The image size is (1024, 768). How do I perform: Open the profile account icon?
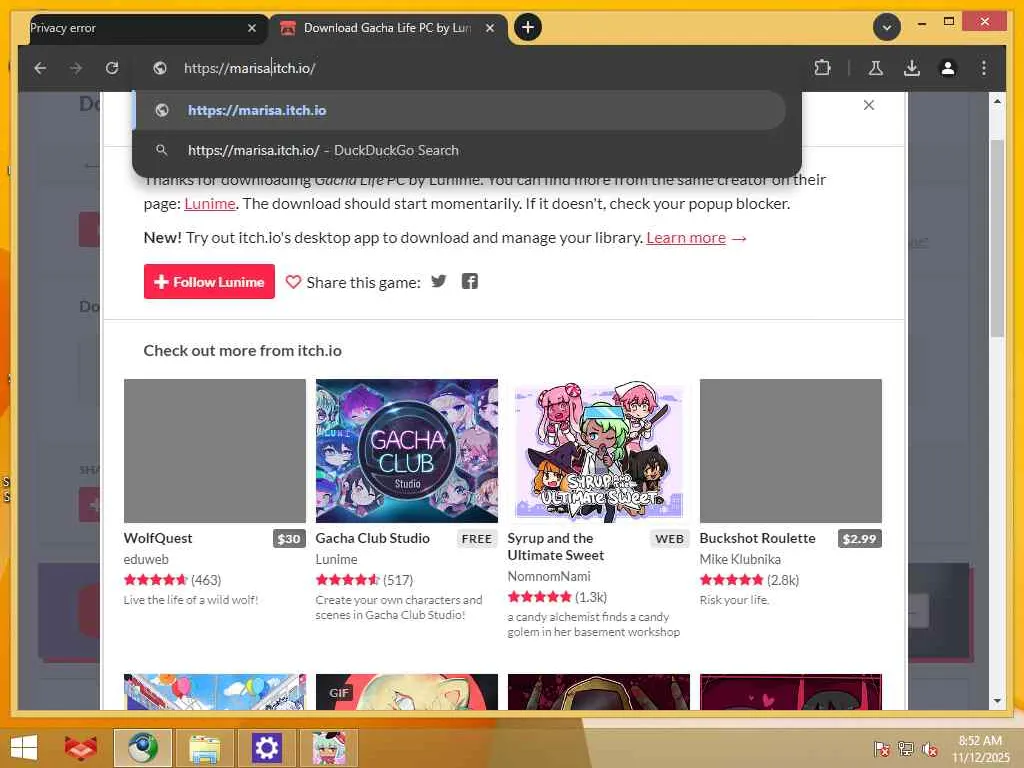948,68
